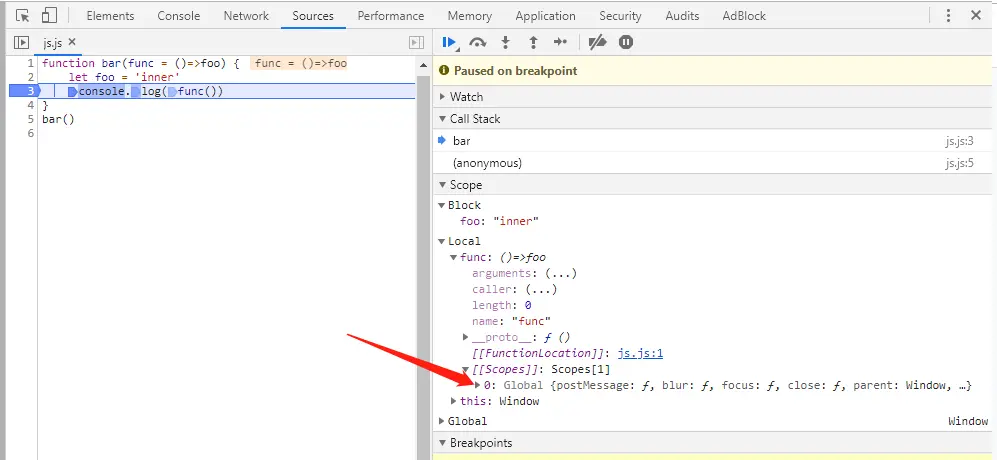Select the Sources tab
Image resolution: width=997 pixels, height=460 pixels.
point(313,16)
